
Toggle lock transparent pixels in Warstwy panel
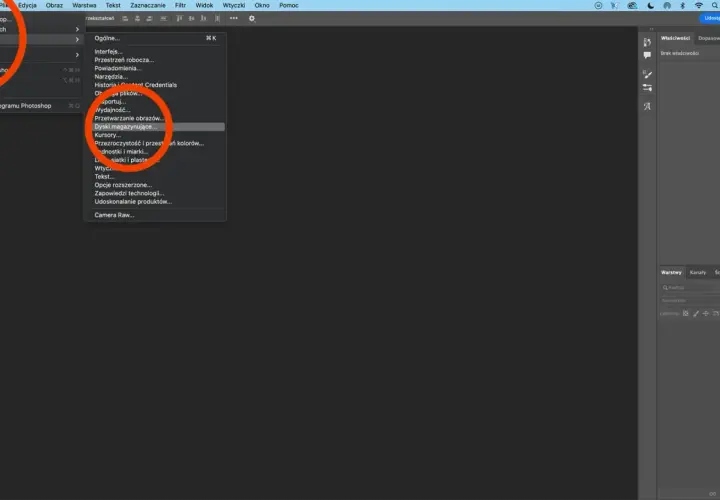pos(686,314)
